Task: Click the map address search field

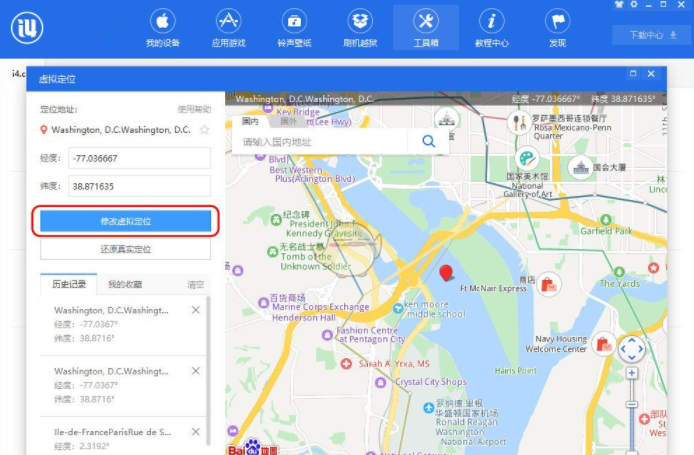Action: [x=320, y=142]
